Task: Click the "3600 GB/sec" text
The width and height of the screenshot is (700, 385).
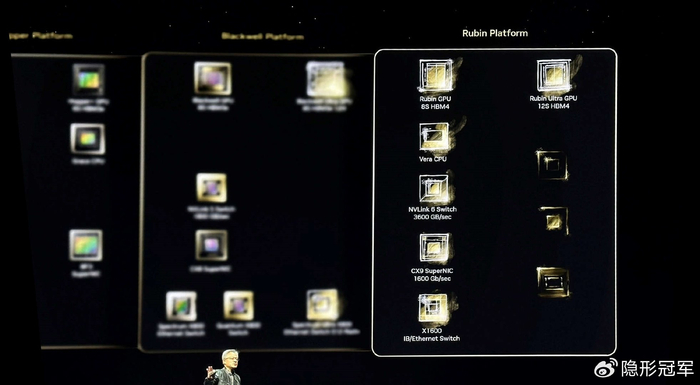Action: [432, 217]
